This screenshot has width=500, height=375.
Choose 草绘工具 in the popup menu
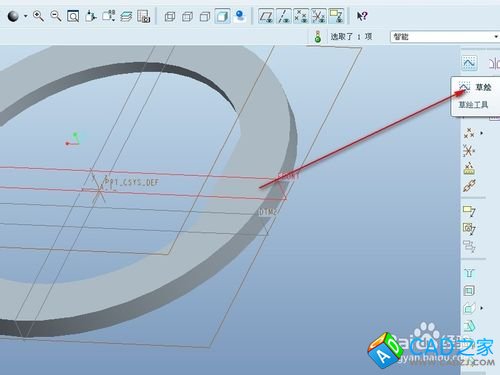point(473,105)
